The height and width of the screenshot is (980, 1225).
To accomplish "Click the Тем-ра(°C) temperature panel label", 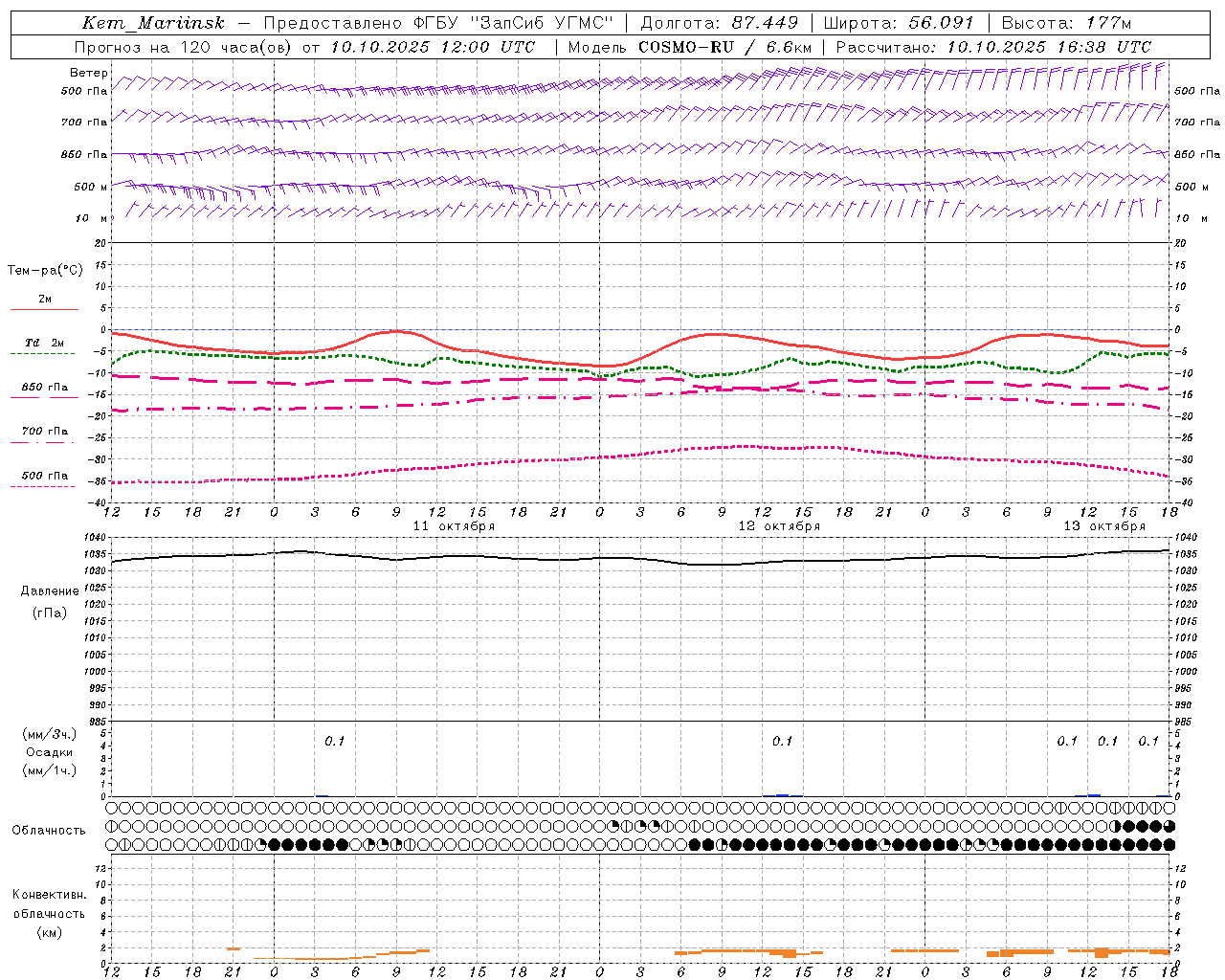I will click(45, 271).
